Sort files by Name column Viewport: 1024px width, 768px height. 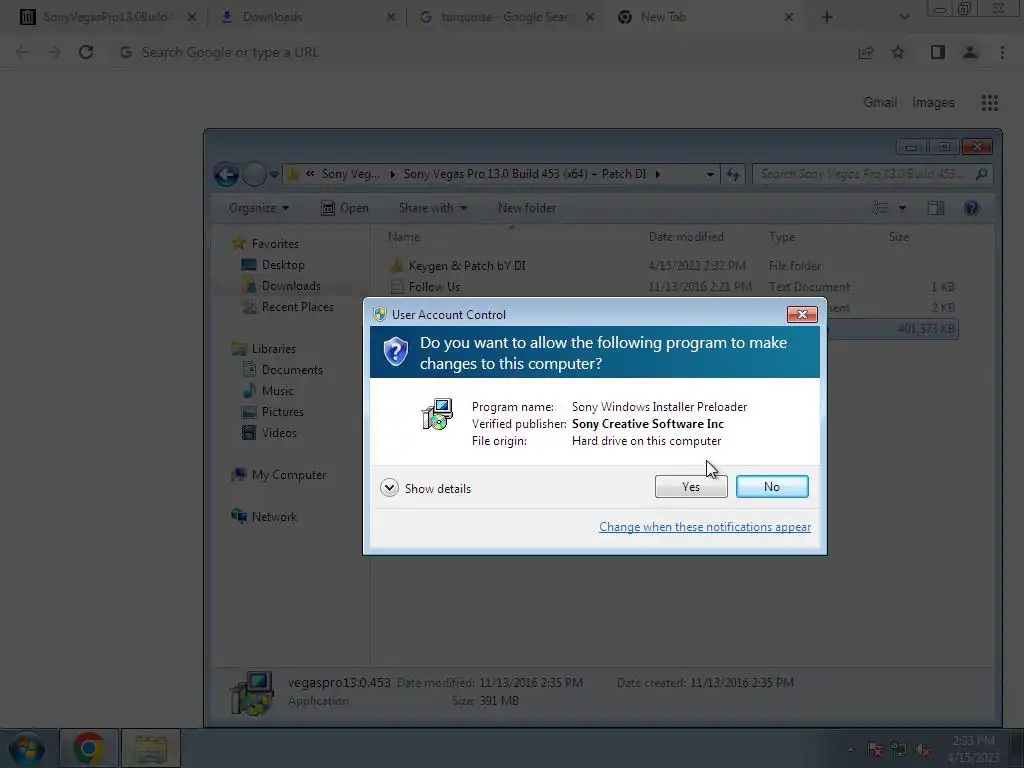pos(404,237)
